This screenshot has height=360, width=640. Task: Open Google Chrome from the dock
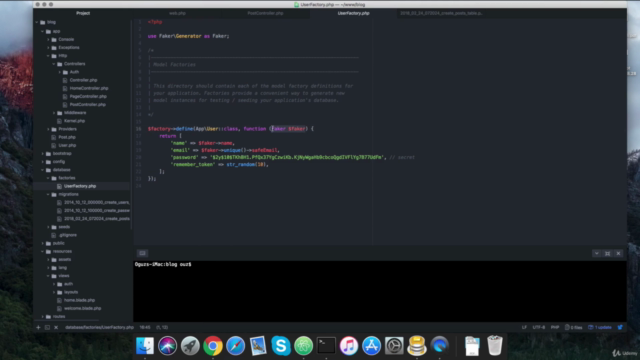[213, 346]
